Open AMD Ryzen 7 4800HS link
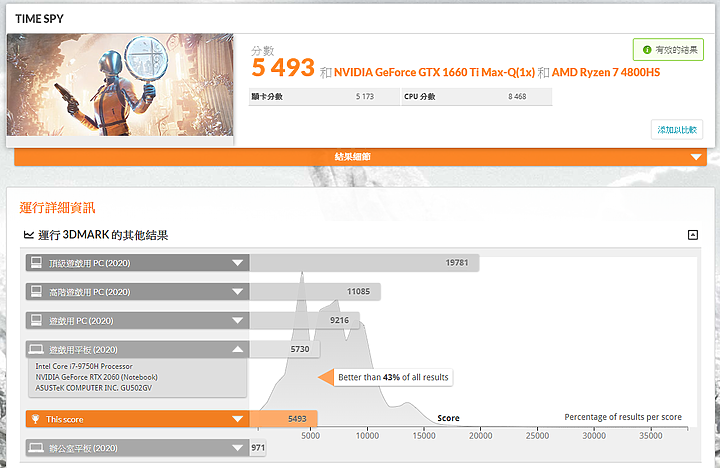 coord(606,73)
